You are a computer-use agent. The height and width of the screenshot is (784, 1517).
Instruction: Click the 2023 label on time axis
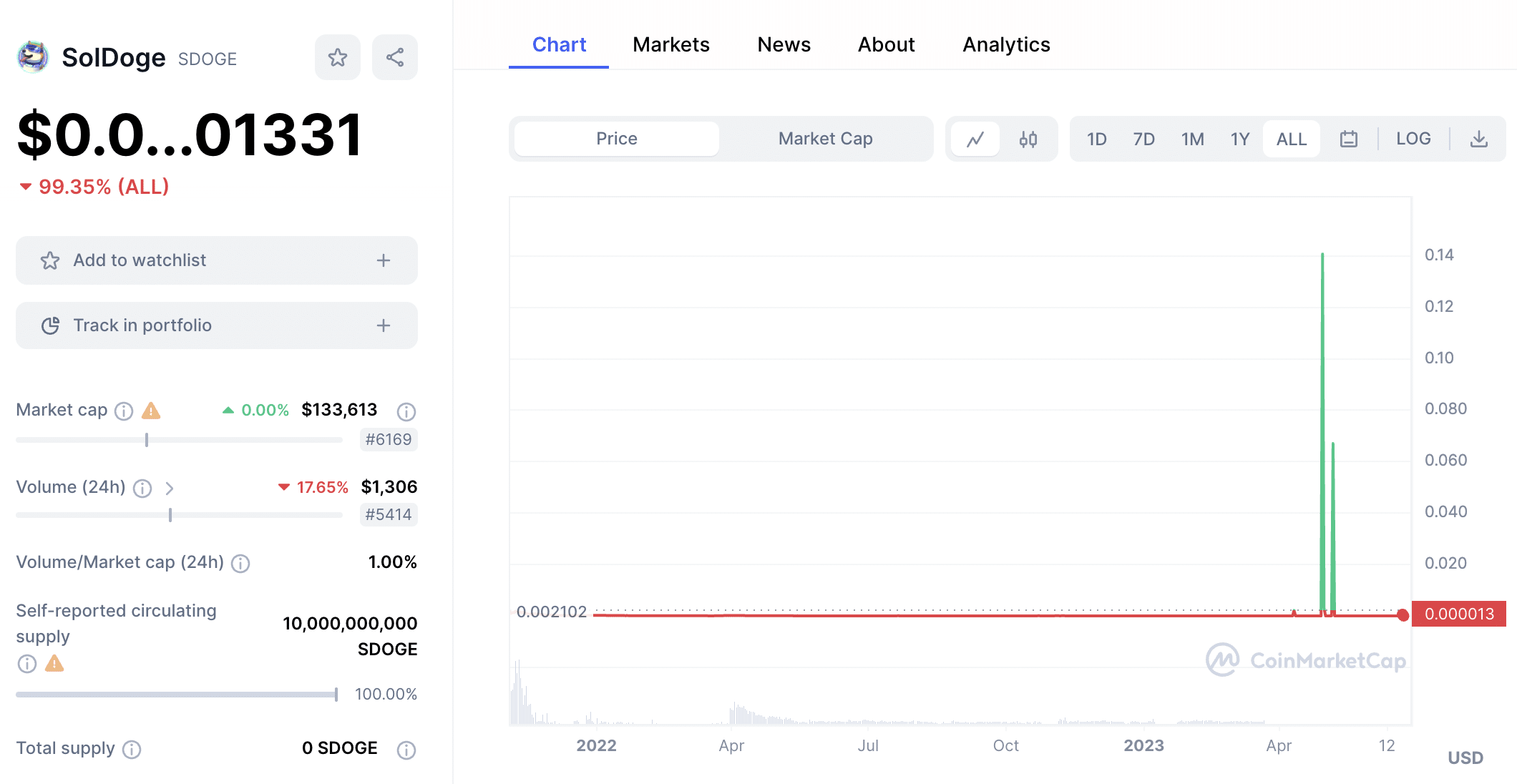1143,745
